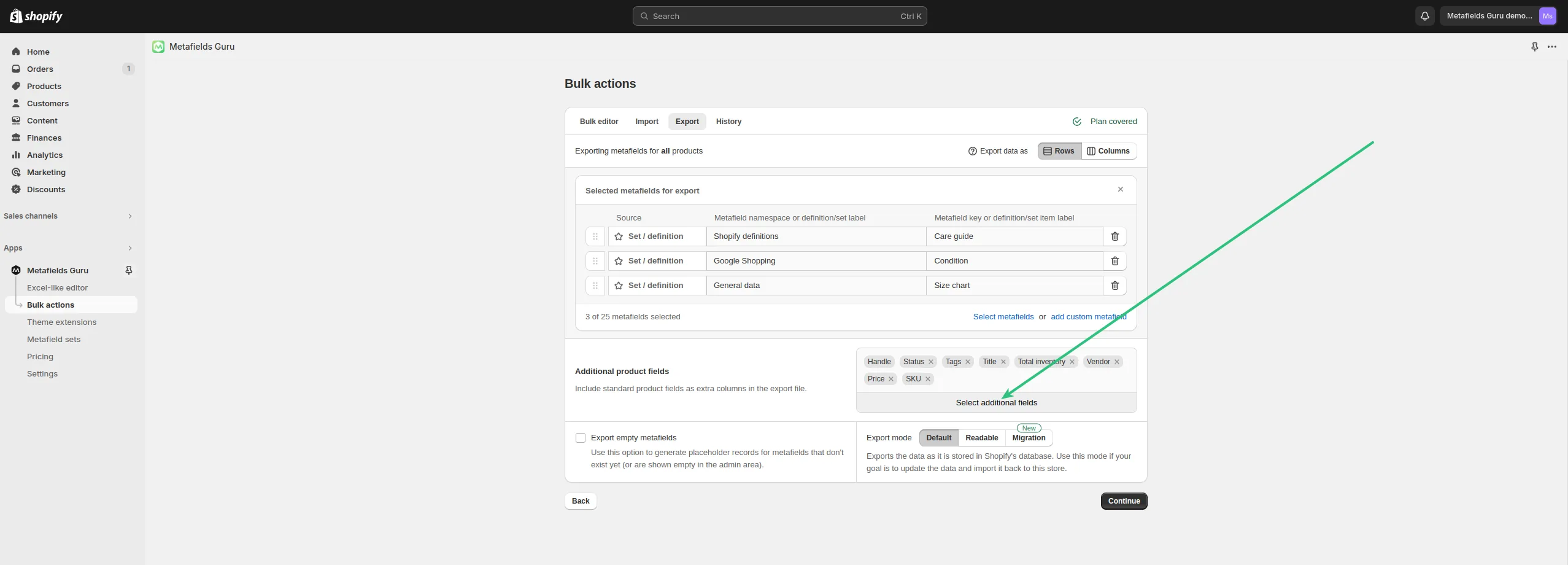Viewport: 1568px width, 565px height.
Task: Choose Migration export mode
Action: coord(1029,438)
